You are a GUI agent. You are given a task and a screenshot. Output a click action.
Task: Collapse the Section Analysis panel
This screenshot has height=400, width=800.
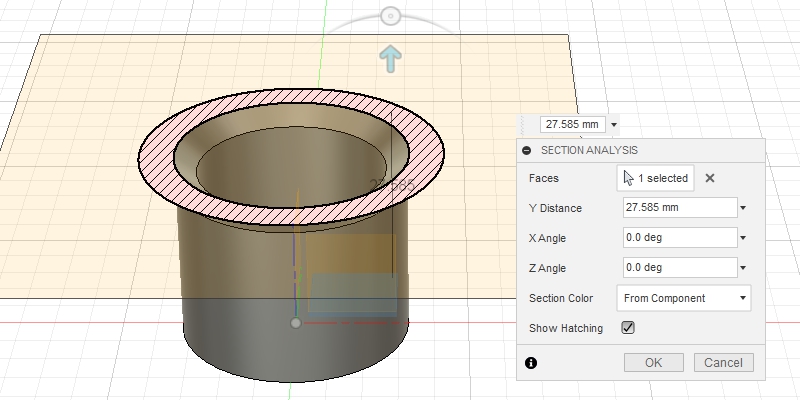tap(527, 151)
